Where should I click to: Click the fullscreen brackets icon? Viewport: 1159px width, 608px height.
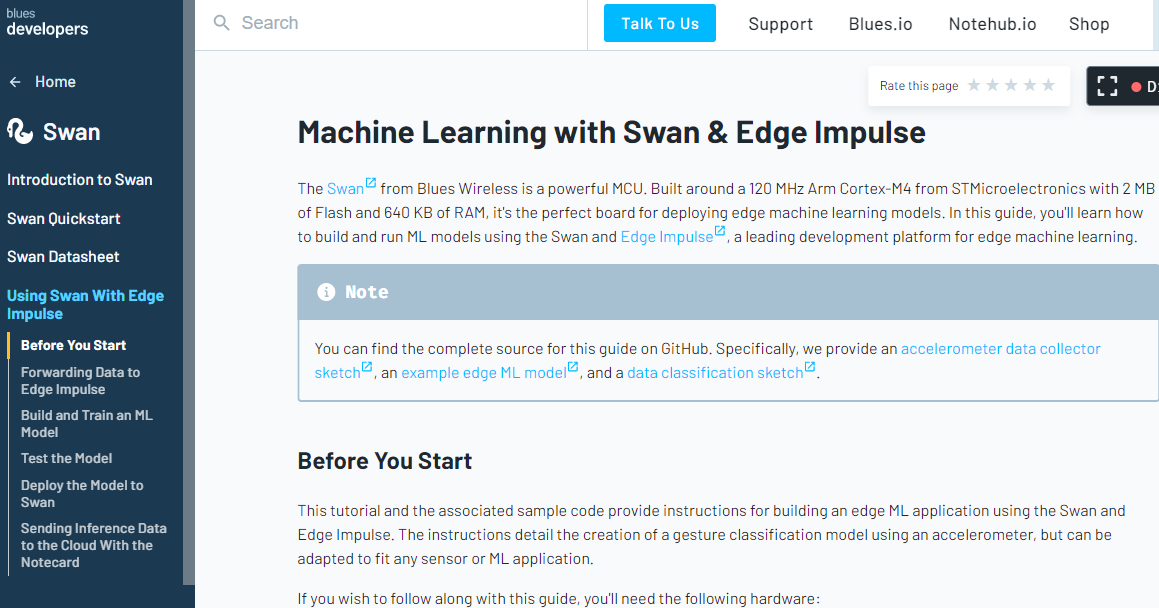(x=1107, y=86)
